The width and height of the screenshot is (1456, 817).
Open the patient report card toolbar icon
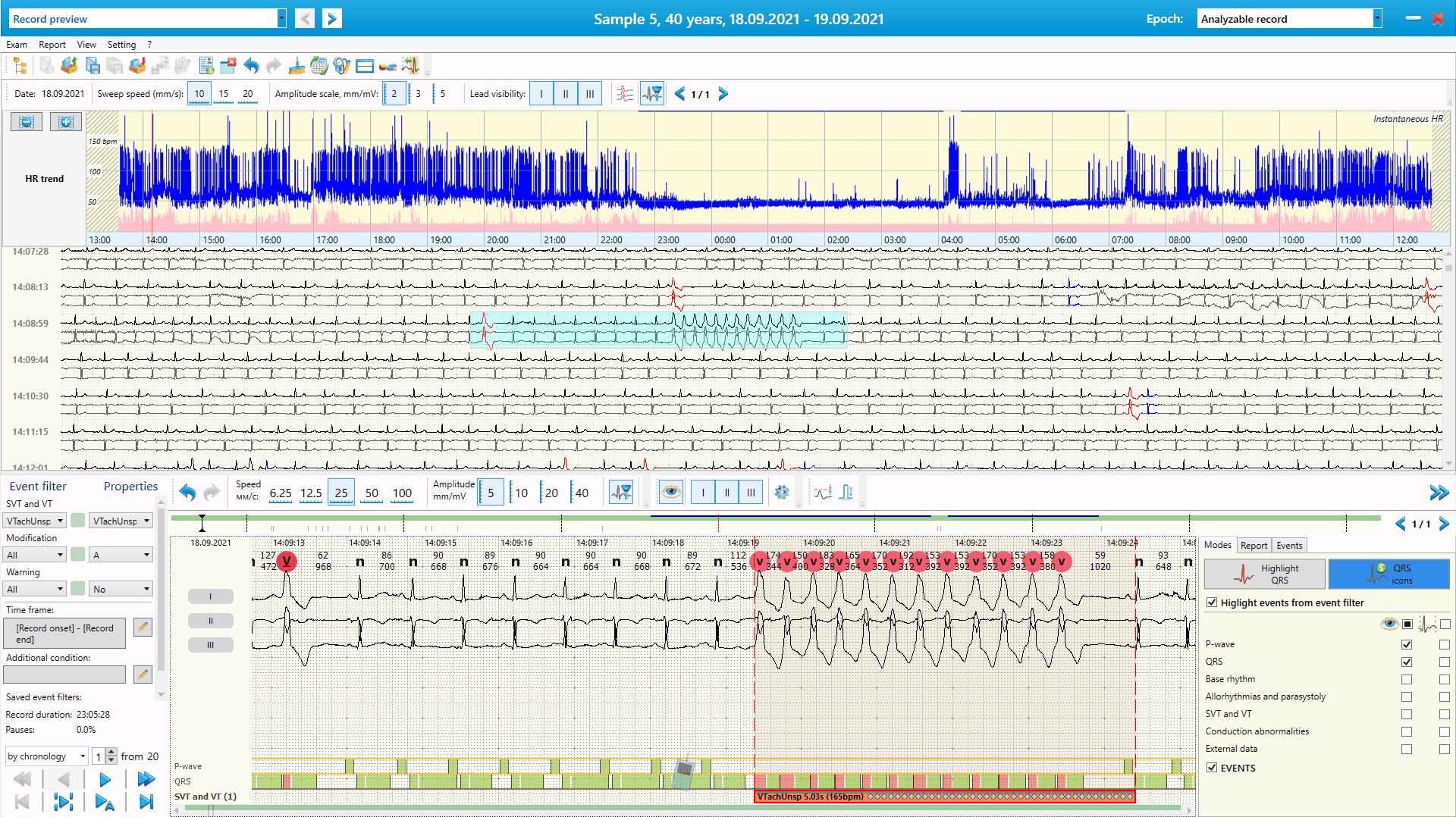(206, 66)
